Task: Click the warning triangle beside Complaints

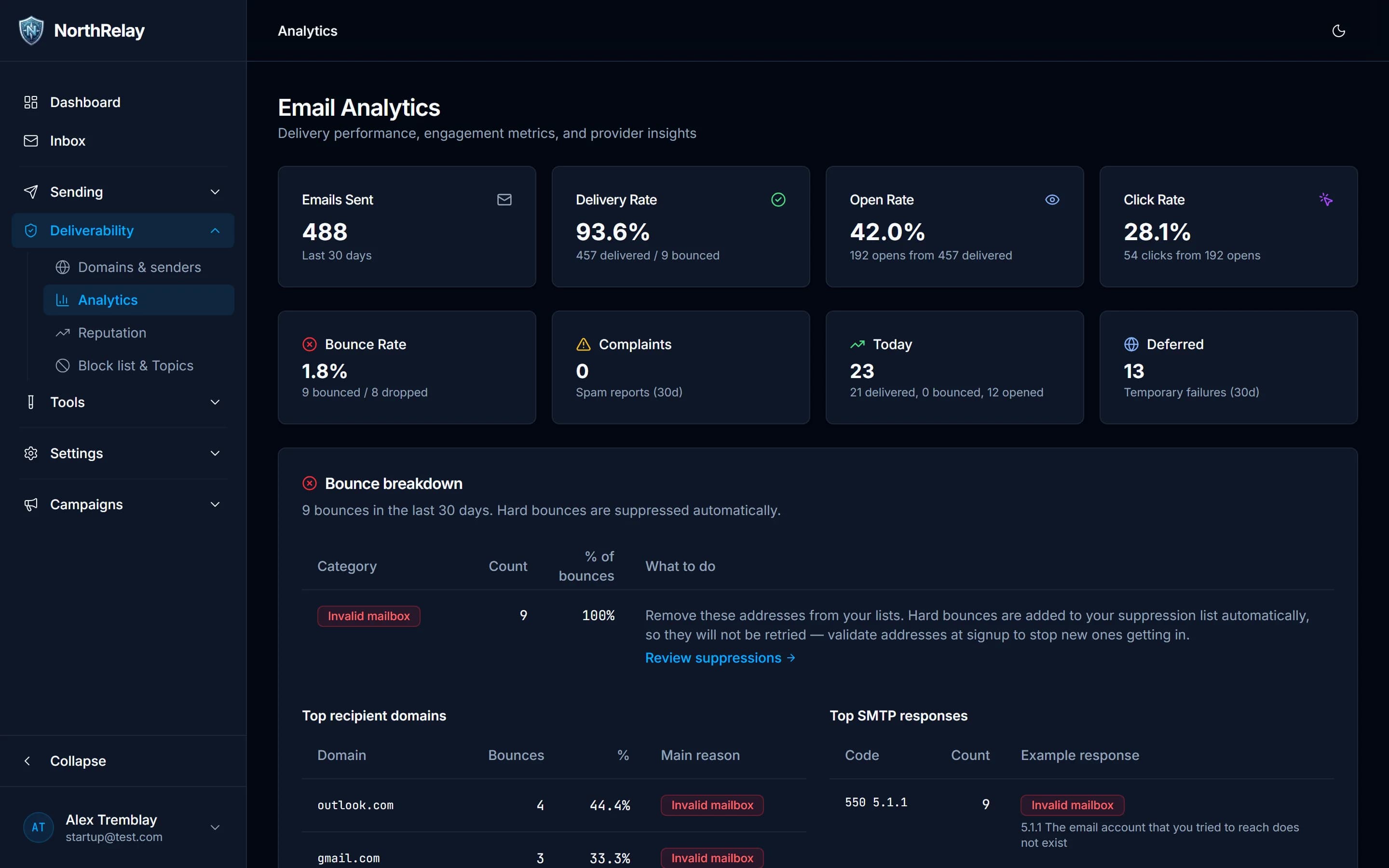Action: (x=583, y=344)
